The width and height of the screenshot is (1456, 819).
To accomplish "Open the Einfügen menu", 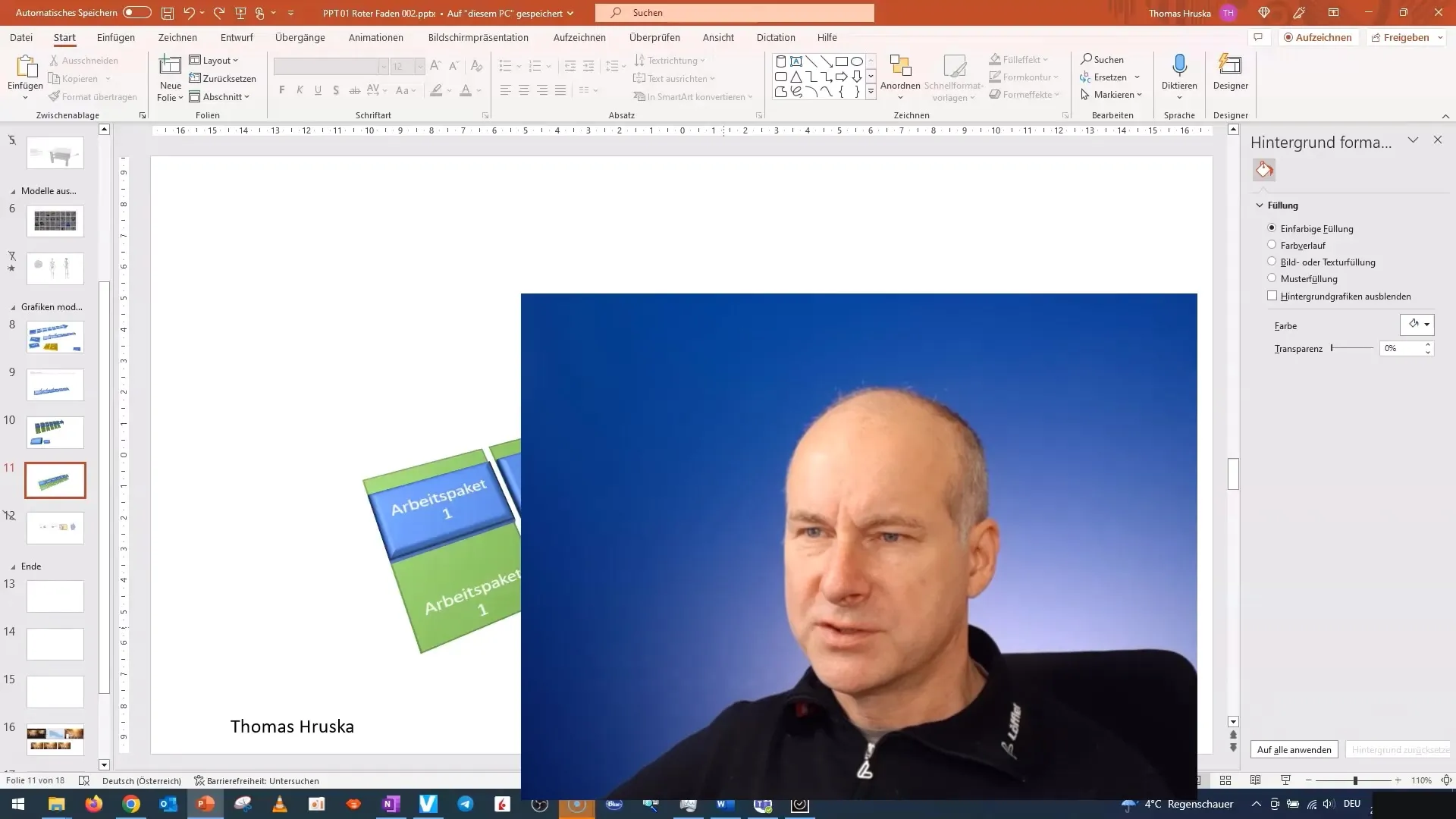I will pyautogui.click(x=115, y=37).
